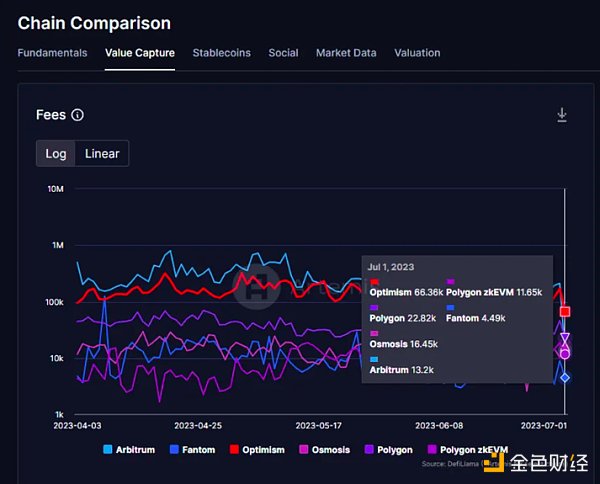
Task: Click the 100k y-axis label
Action: [x=54, y=302]
